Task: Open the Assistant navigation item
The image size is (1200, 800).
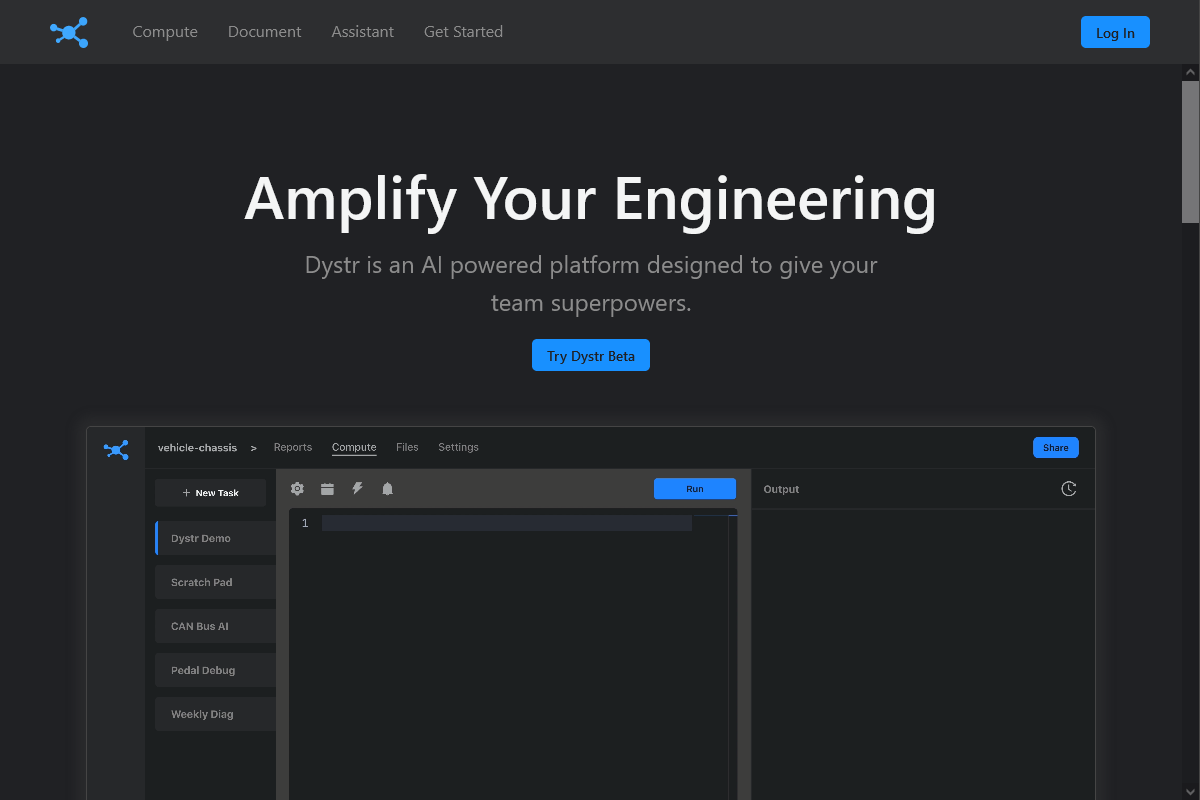Action: pos(362,31)
